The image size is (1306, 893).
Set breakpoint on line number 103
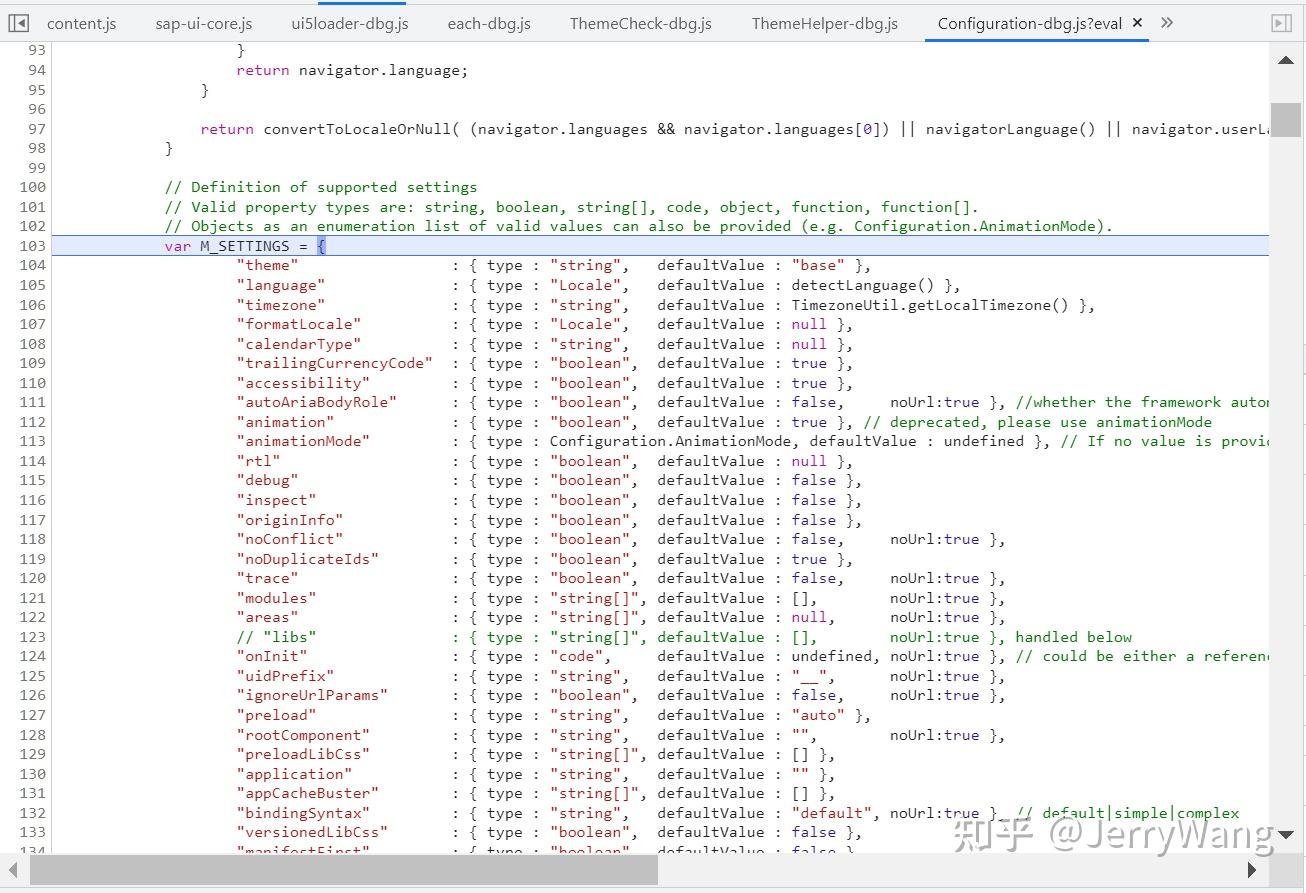pyautogui.click(x=32, y=246)
